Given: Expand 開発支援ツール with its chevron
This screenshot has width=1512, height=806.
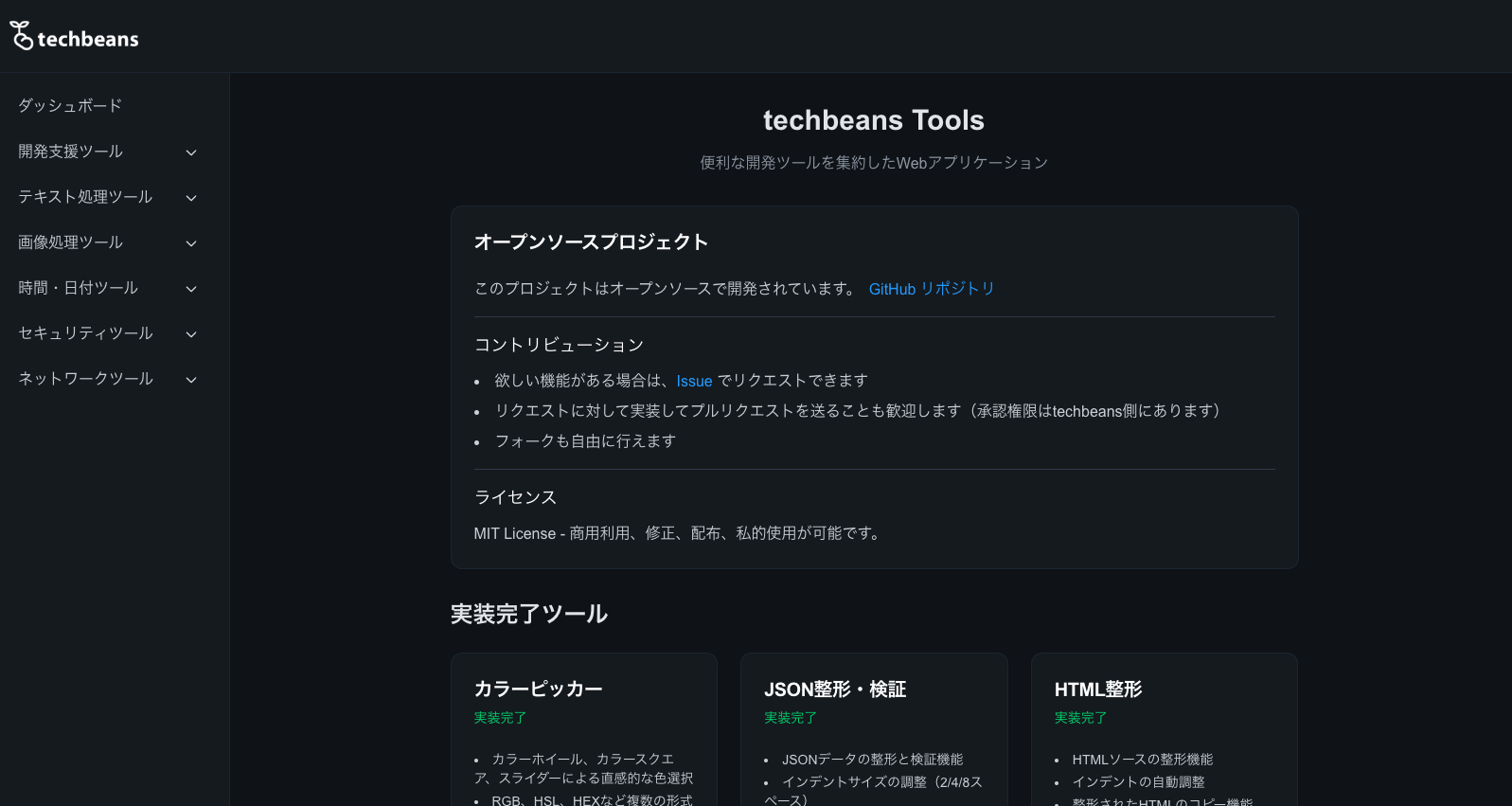Looking at the screenshot, I should coord(191,152).
